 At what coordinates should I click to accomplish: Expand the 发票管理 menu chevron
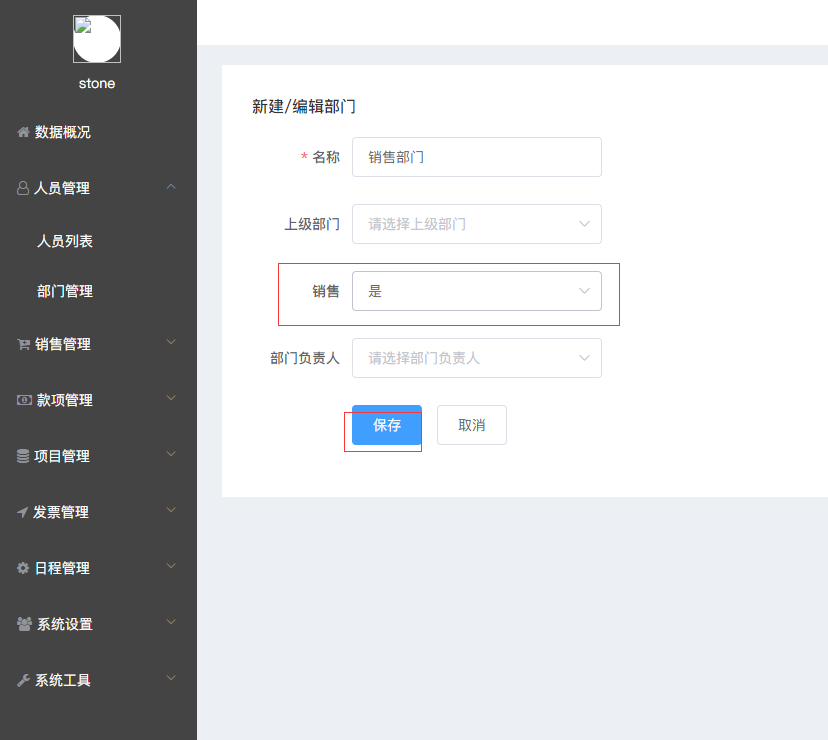point(171,510)
